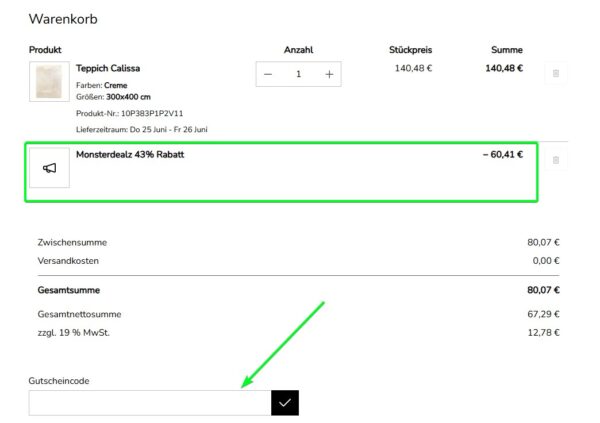This screenshot has height=423, width=600.
Task: Increase quantity with the plus button
Action: coord(329,74)
